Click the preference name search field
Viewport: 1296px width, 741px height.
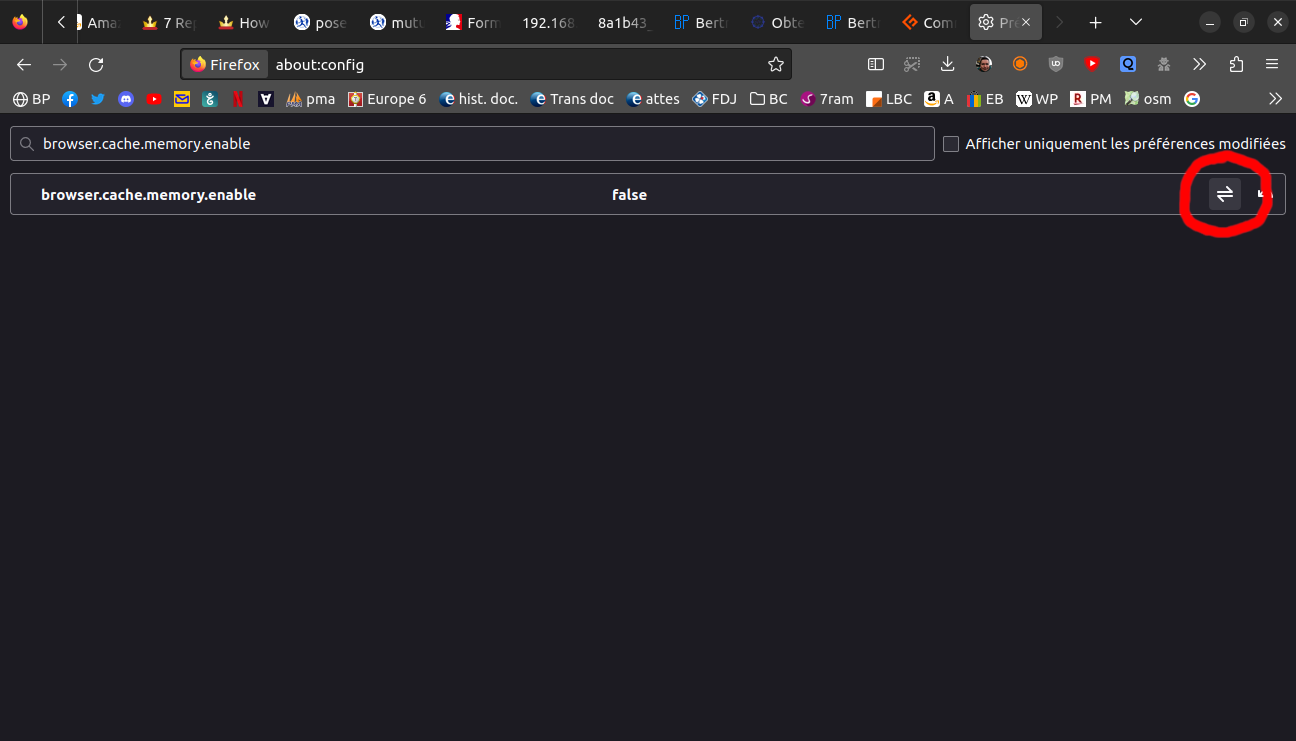click(x=472, y=144)
